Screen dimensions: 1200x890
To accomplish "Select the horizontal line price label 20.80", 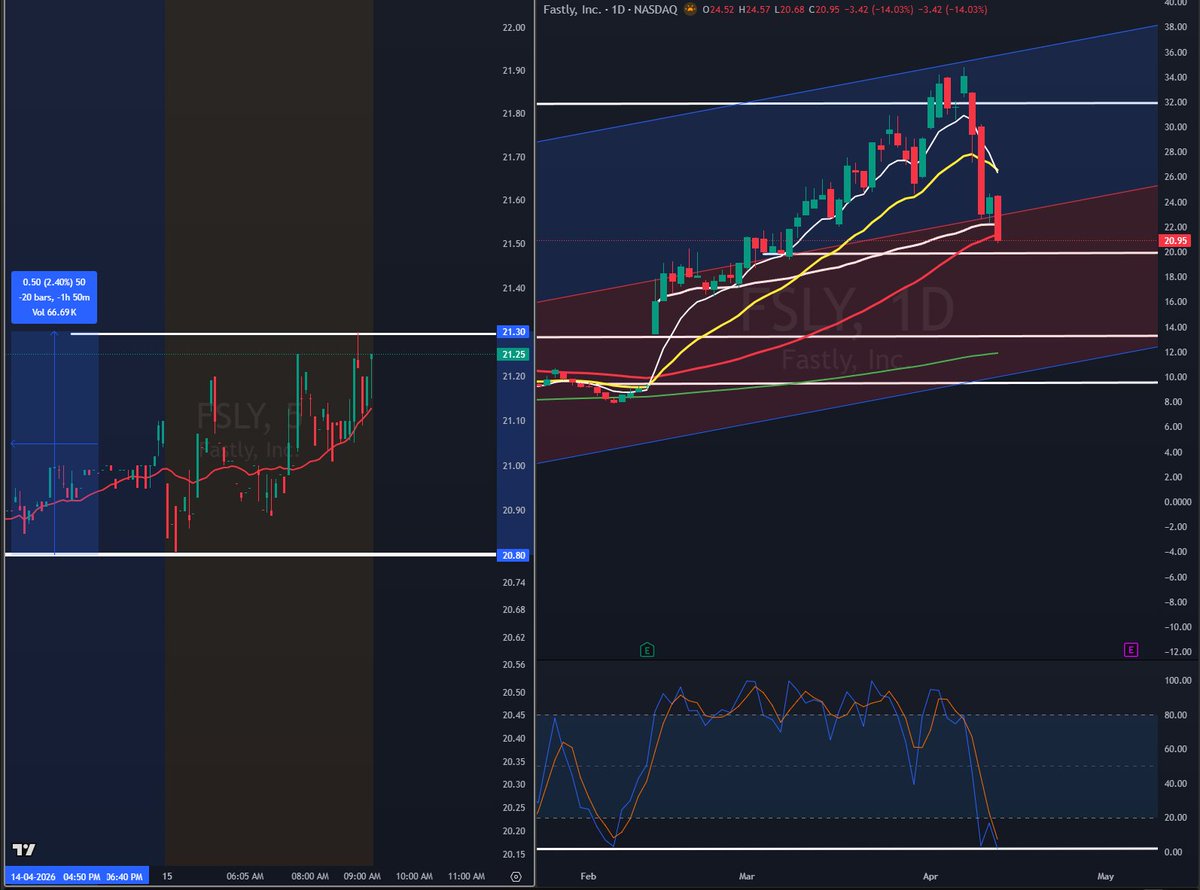I will pyautogui.click(x=511, y=554).
